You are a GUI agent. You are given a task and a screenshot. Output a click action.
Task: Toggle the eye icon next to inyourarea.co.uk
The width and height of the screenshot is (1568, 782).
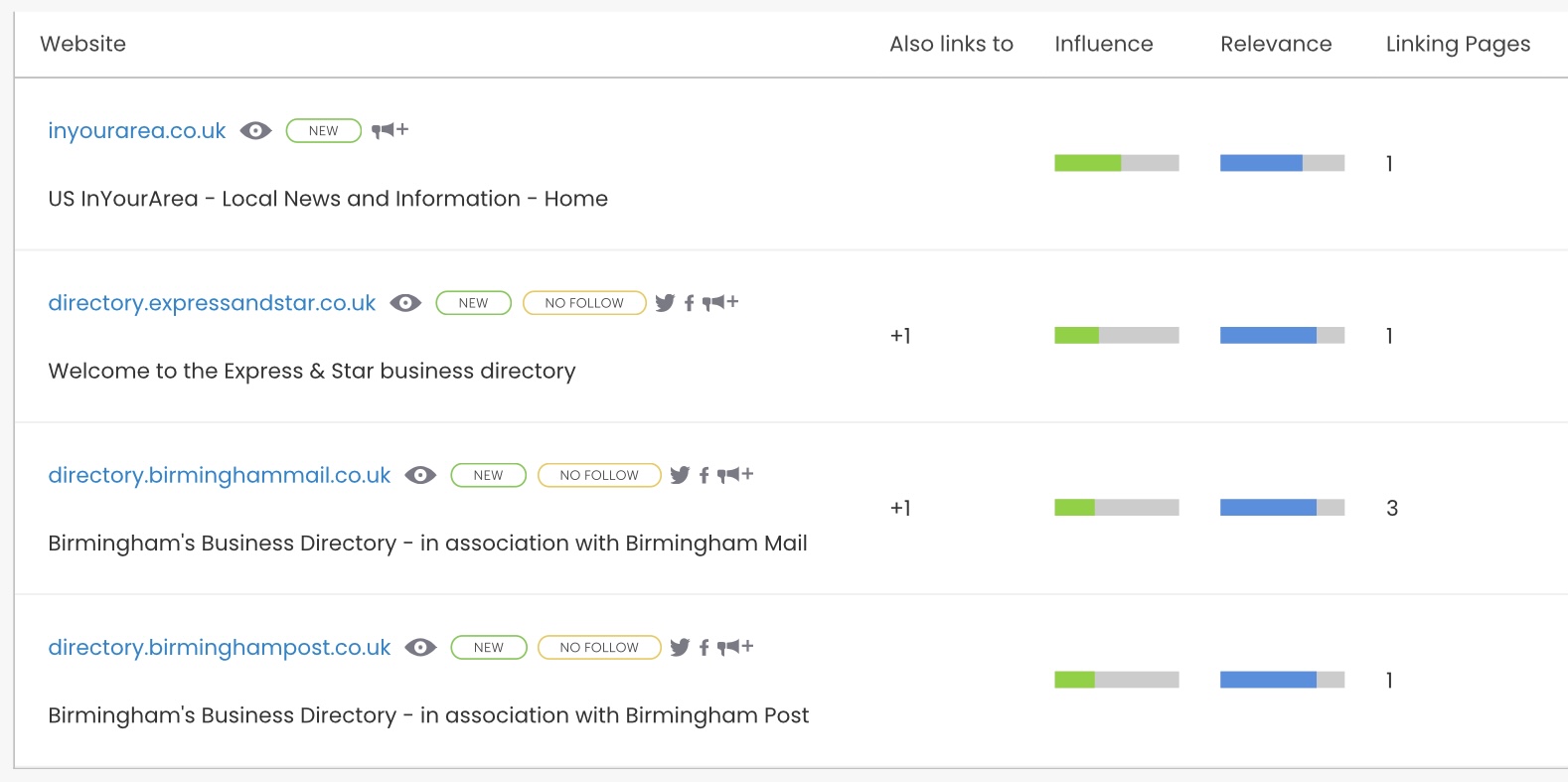255,131
